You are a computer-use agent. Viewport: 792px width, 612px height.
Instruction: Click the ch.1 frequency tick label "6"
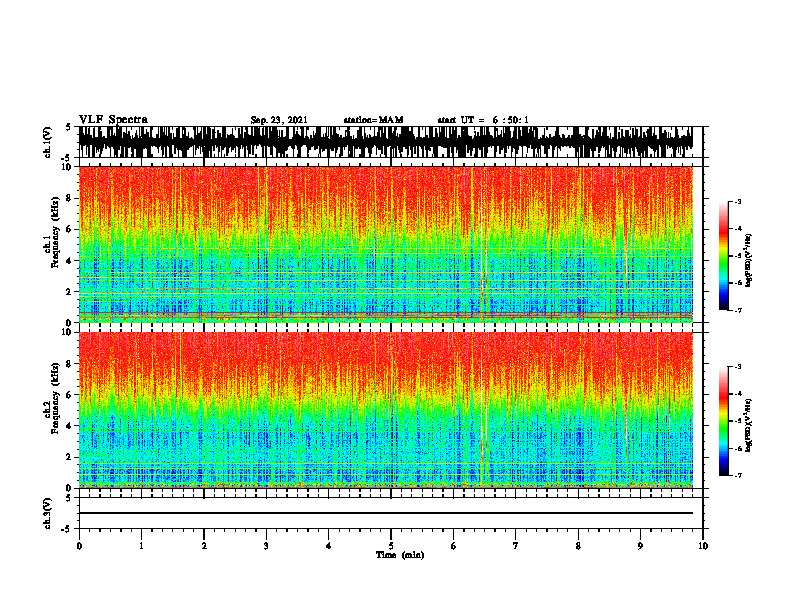tap(70, 229)
